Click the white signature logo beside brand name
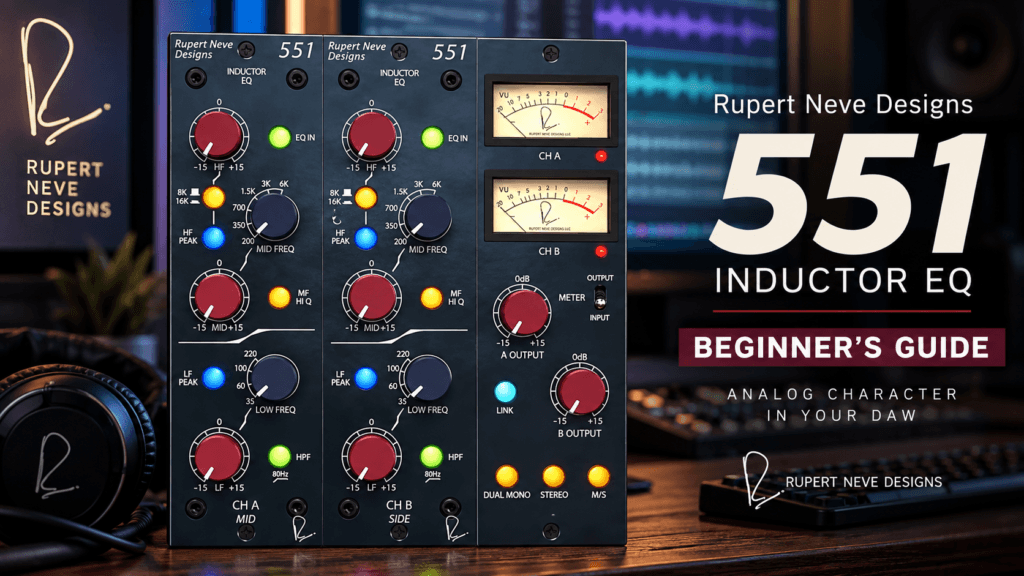Image resolution: width=1024 pixels, height=576 pixels. 761,480
